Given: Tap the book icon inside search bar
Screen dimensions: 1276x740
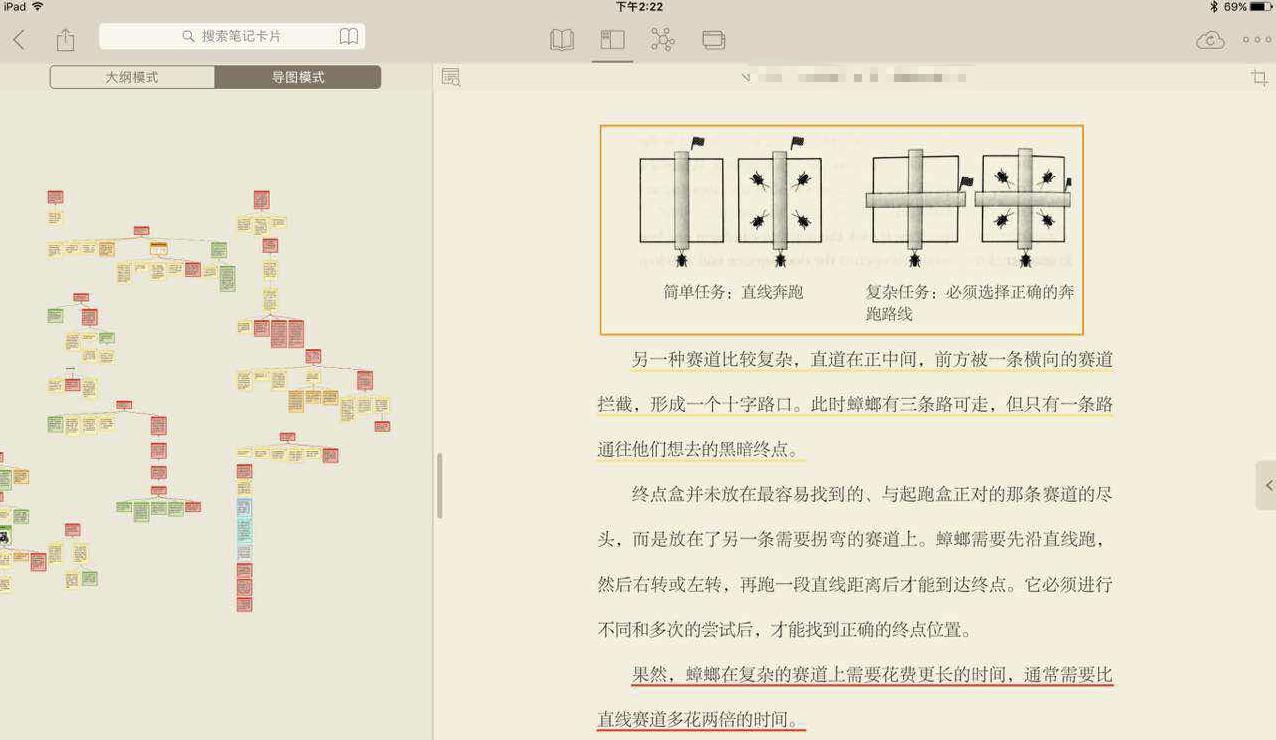Looking at the screenshot, I should click(x=349, y=35).
